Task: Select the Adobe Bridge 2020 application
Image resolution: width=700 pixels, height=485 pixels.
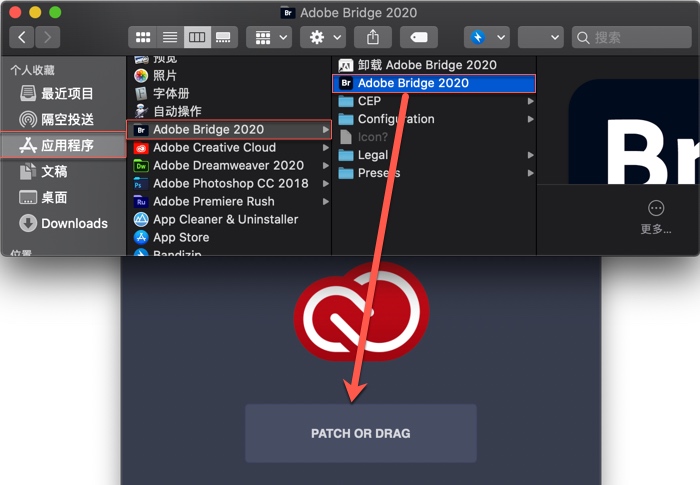Action: (x=434, y=83)
